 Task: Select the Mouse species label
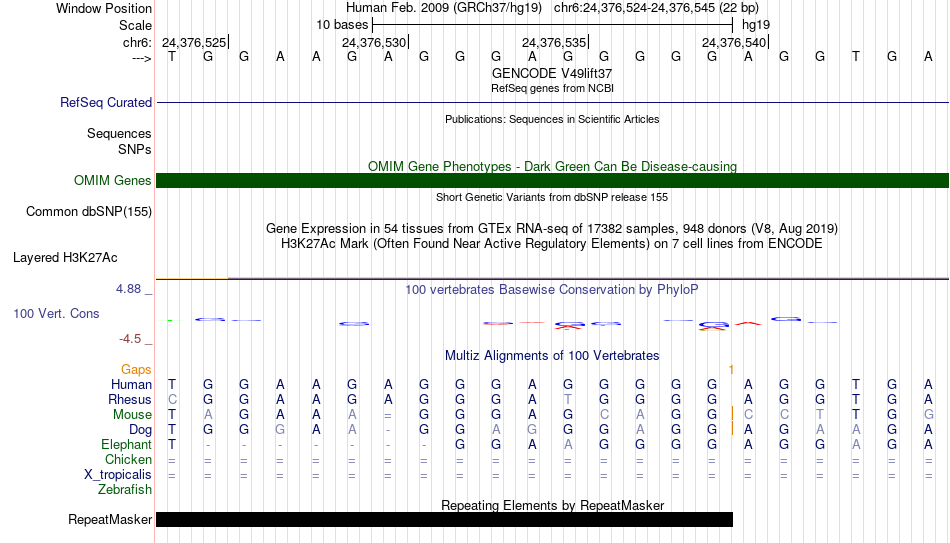(132, 415)
